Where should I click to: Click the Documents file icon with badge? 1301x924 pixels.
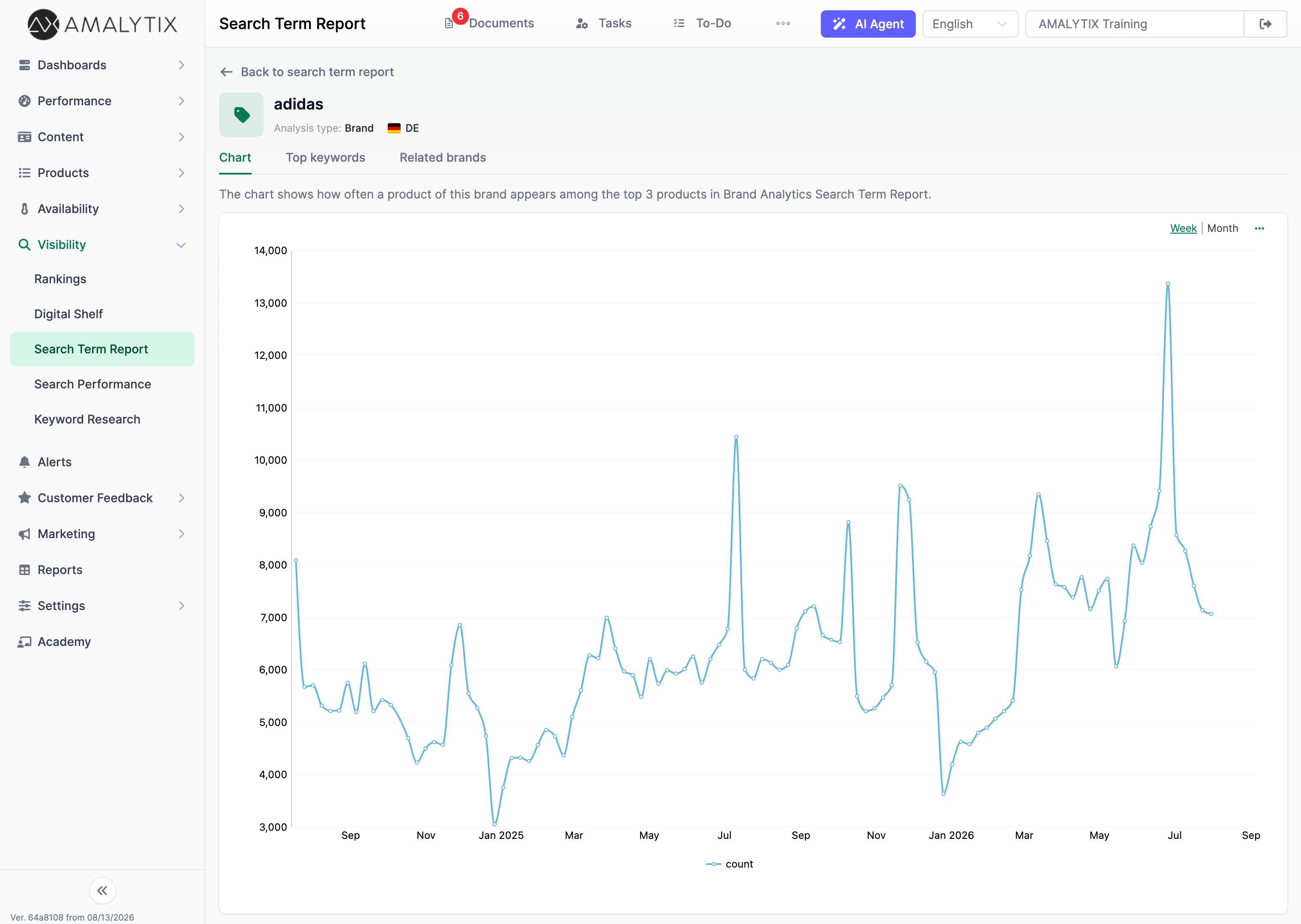(x=449, y=24)
